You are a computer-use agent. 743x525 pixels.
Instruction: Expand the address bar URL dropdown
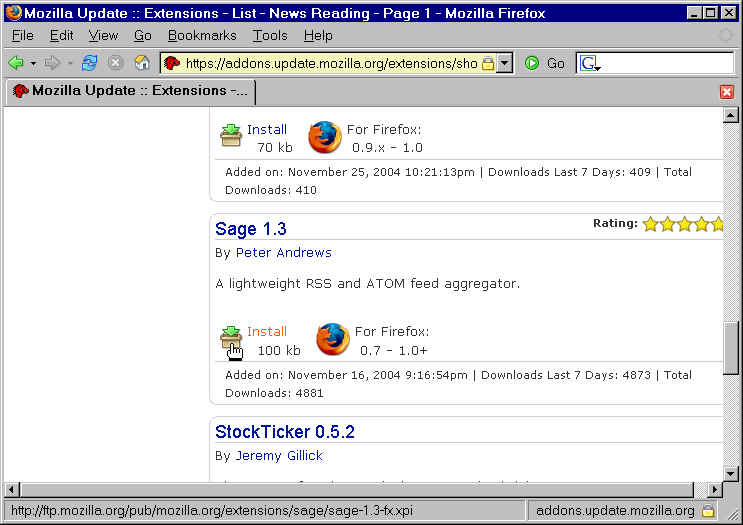pyautogui.click(x=505, y=63)
